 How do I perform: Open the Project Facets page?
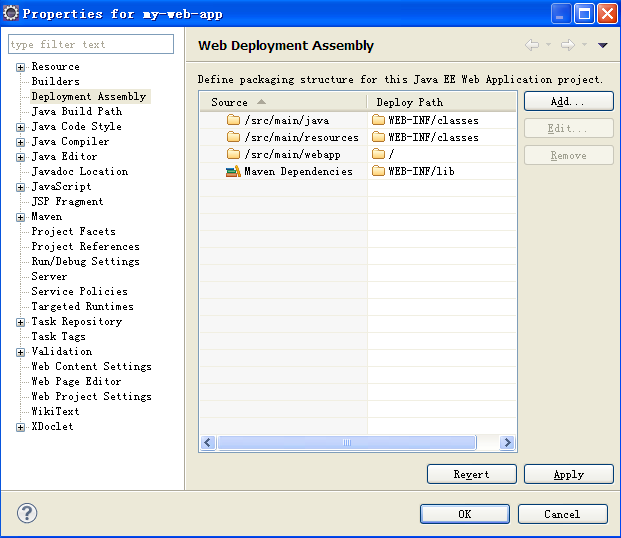pyautogui.click(x=74, y=231)
